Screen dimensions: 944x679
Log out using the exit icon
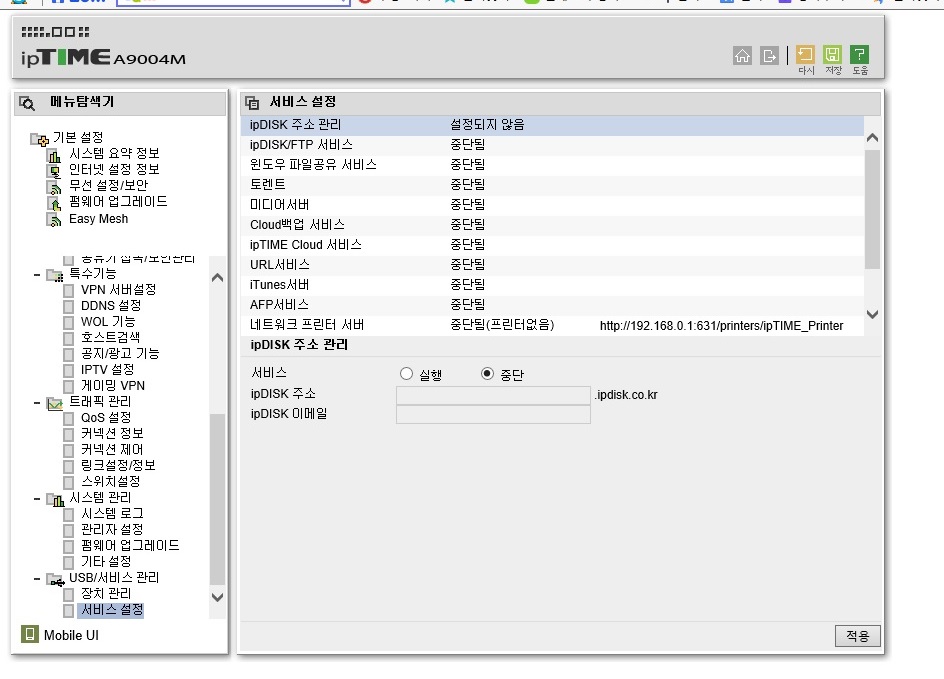[769, 56]
